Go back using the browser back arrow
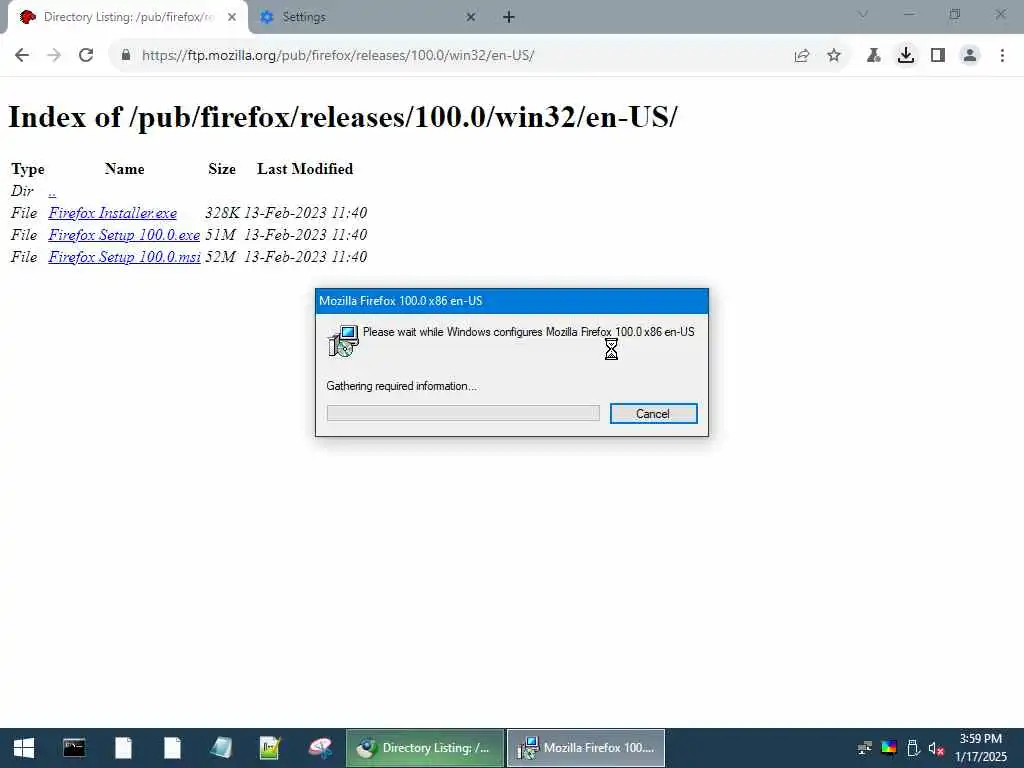 pyautogui.click(x=22, y=56)
